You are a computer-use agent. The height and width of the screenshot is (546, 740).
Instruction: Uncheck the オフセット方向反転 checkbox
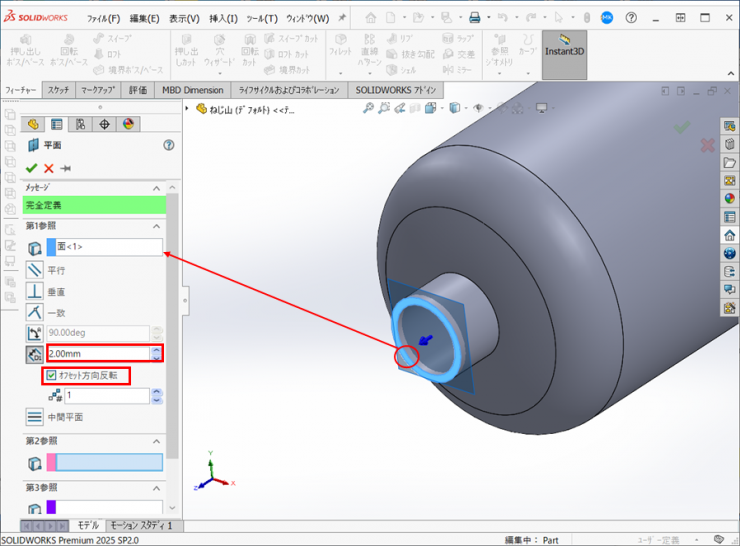tap(50, 375)
